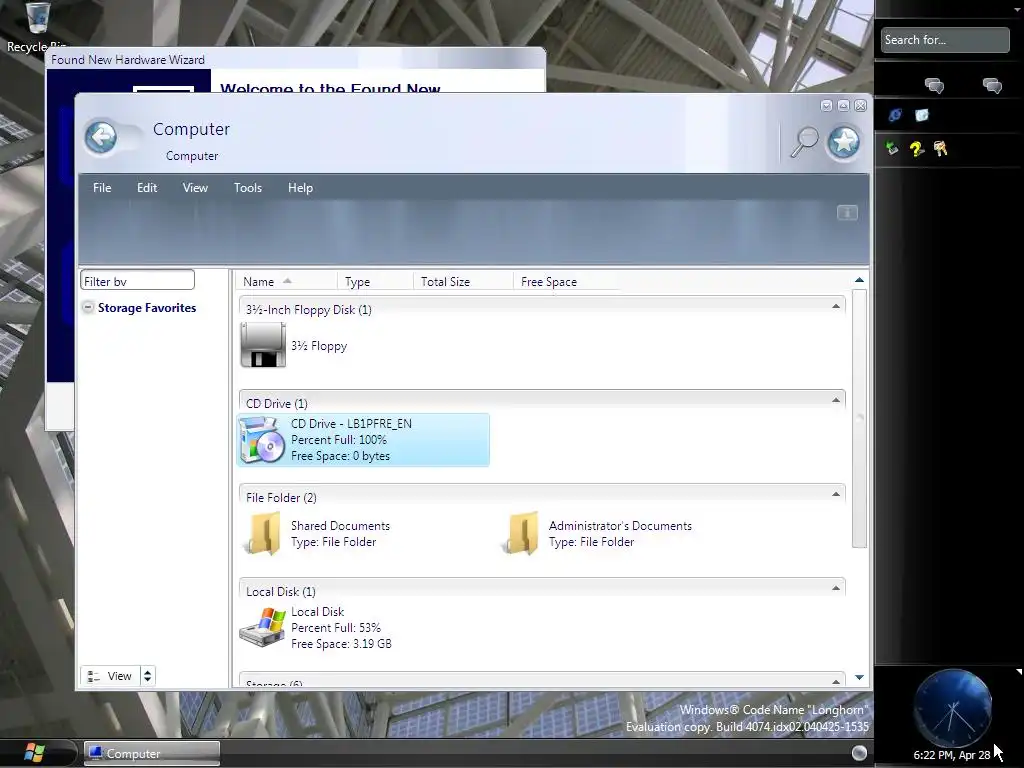
Task: Collapse Storage Favorites in the left pane
Action: (88, 307)
